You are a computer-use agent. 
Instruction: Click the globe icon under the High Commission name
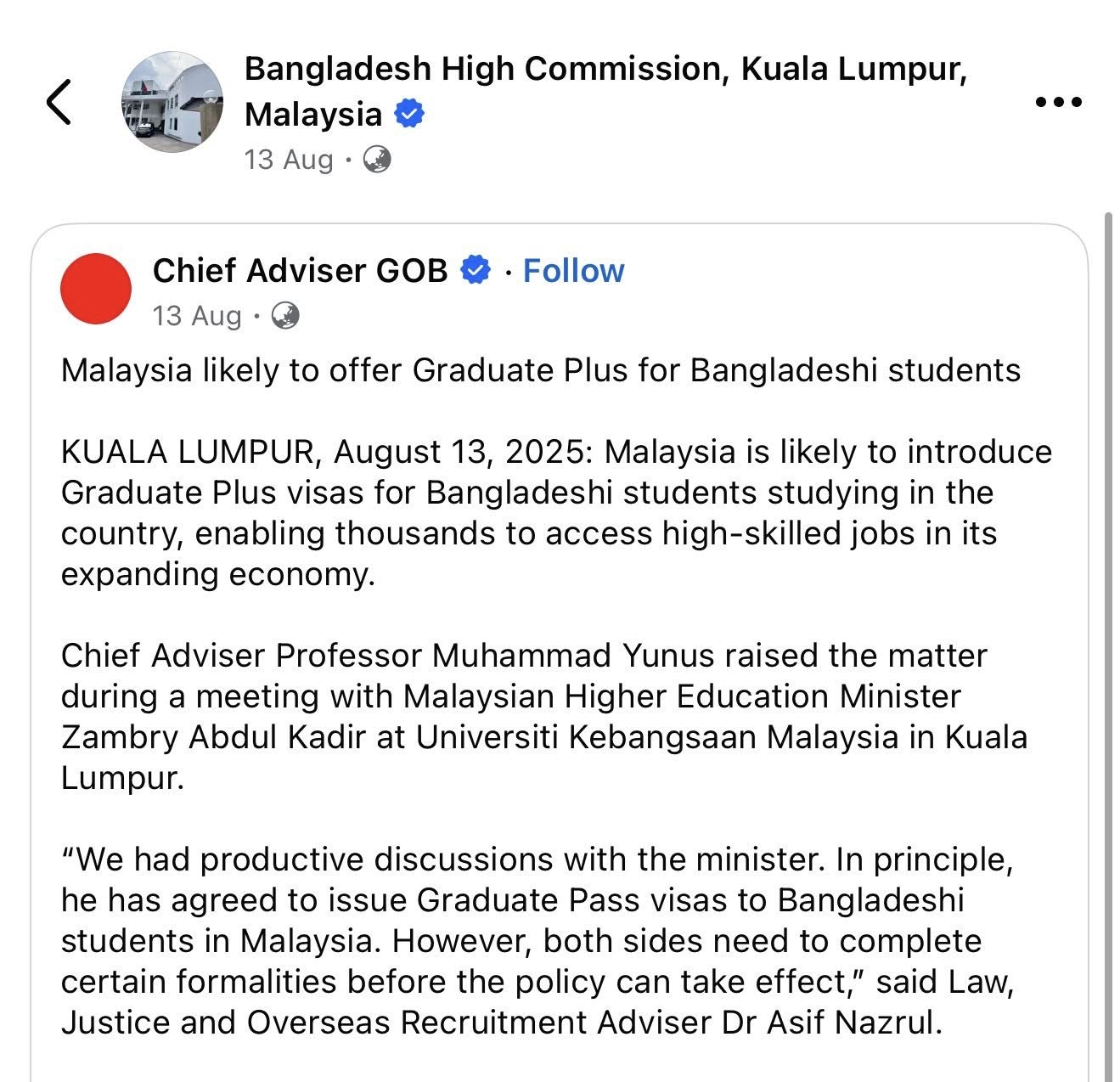click(377, 159)
